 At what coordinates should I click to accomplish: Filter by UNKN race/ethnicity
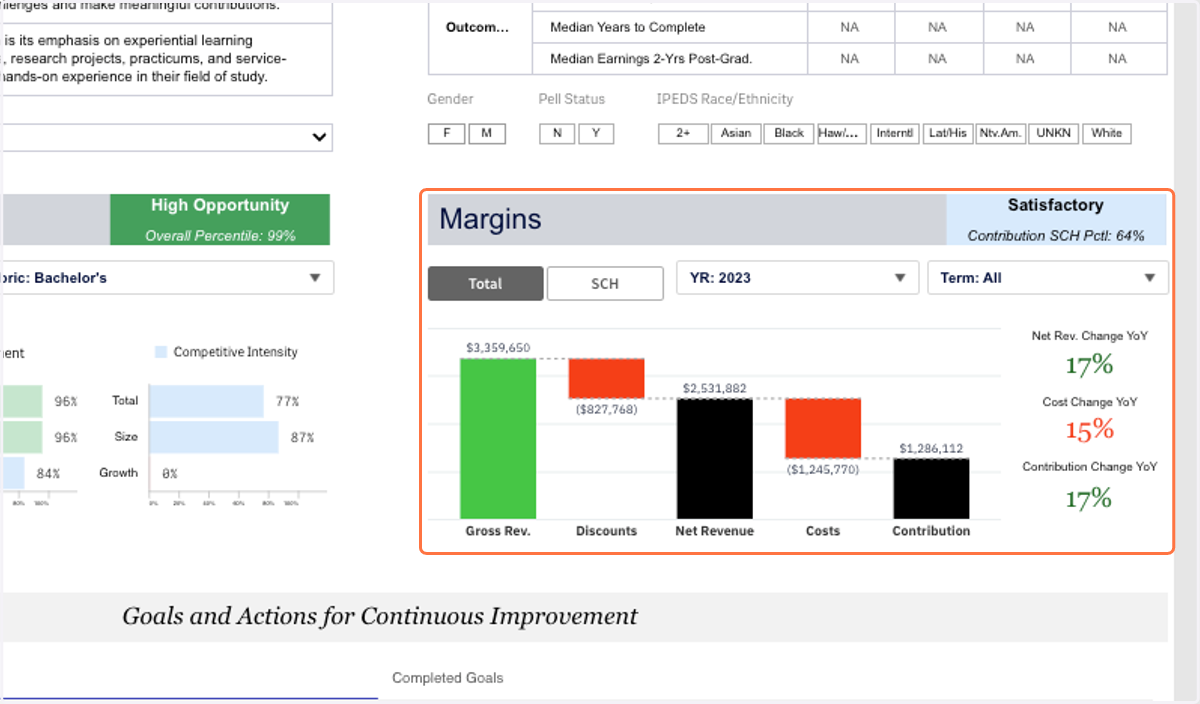pyautogui.click(x=1054, y=133)
